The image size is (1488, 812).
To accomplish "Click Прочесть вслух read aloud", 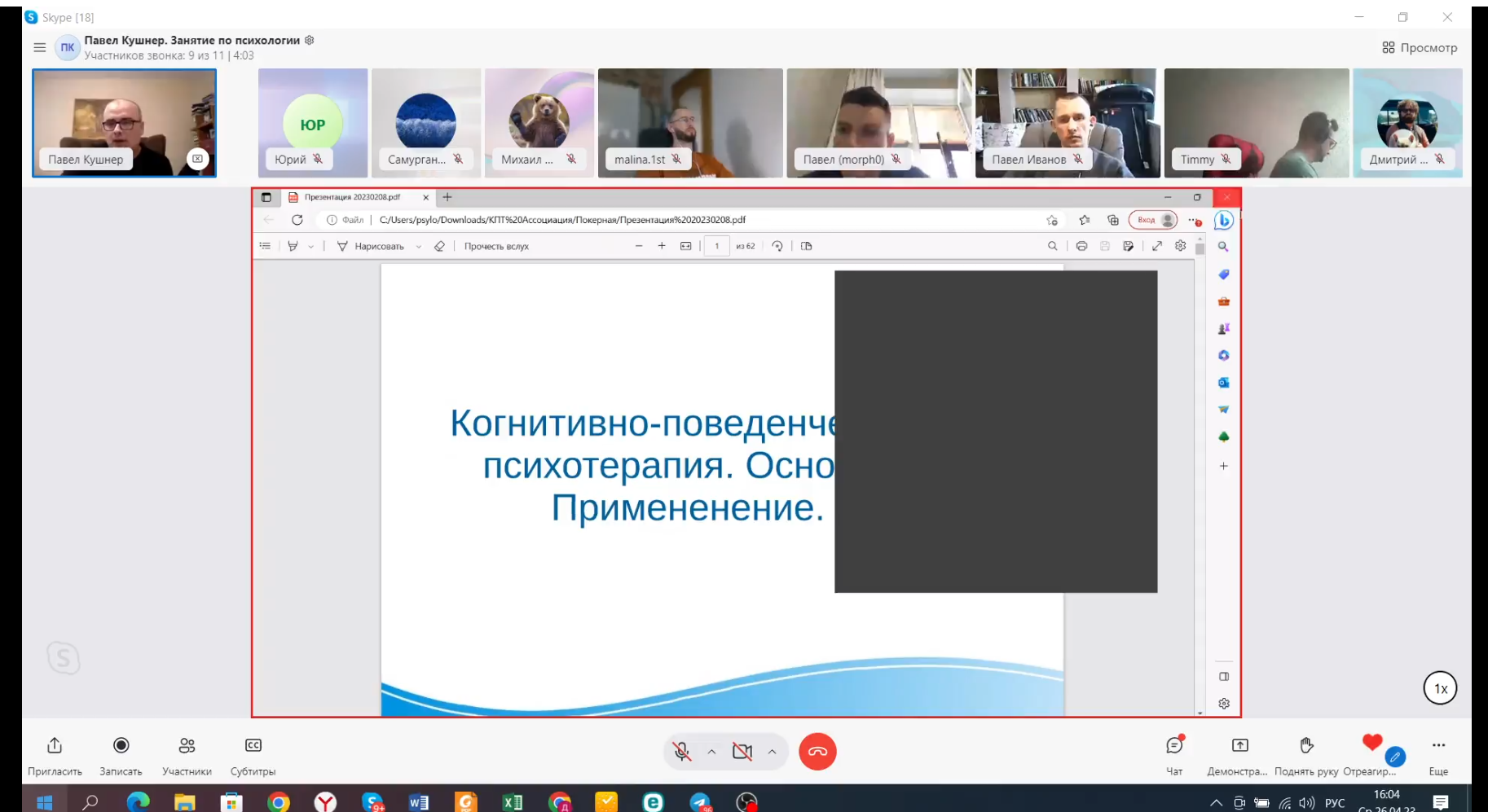I will [496, 246].
